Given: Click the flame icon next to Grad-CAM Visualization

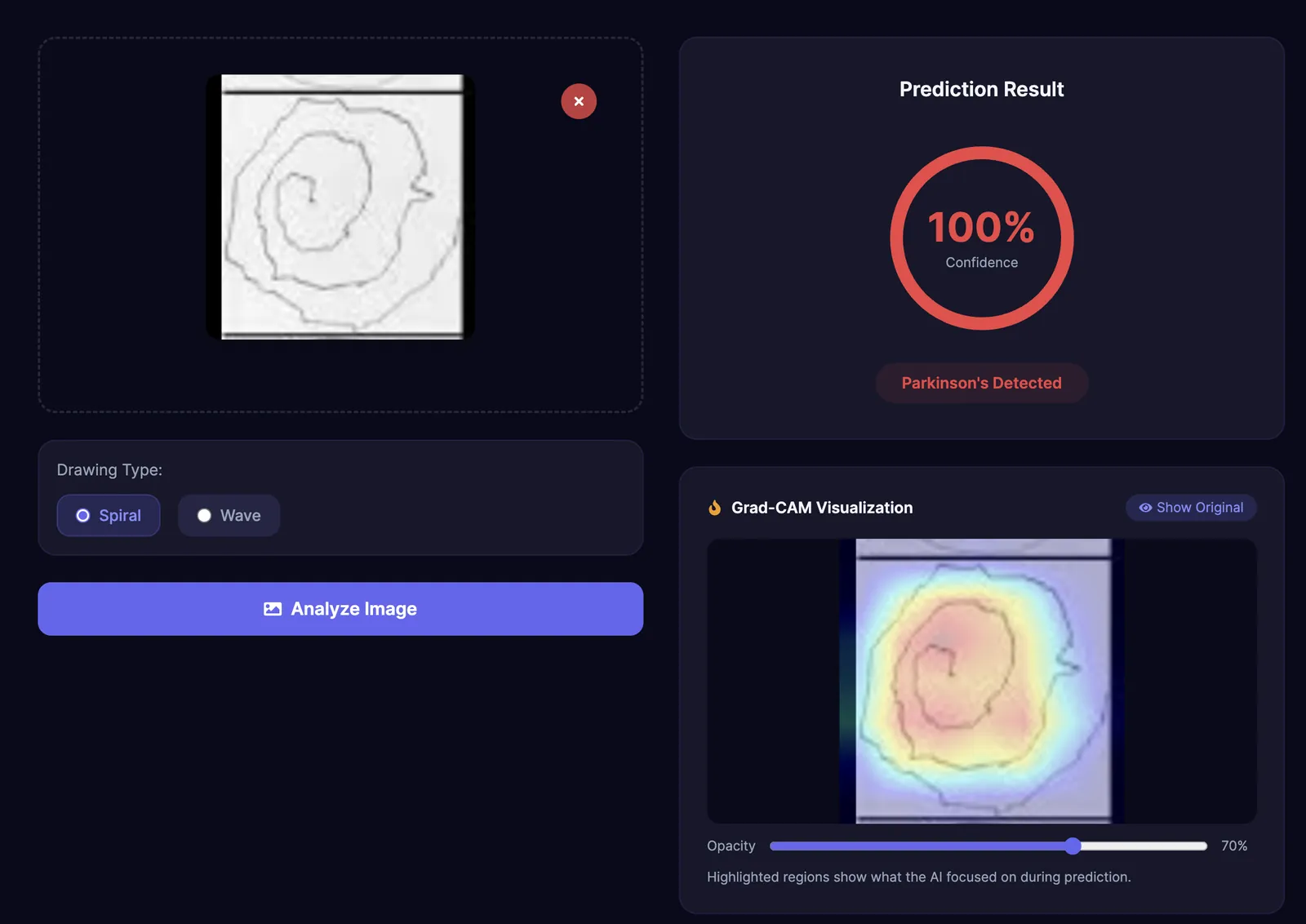Looking at the screenshot, I should point(714,508).
